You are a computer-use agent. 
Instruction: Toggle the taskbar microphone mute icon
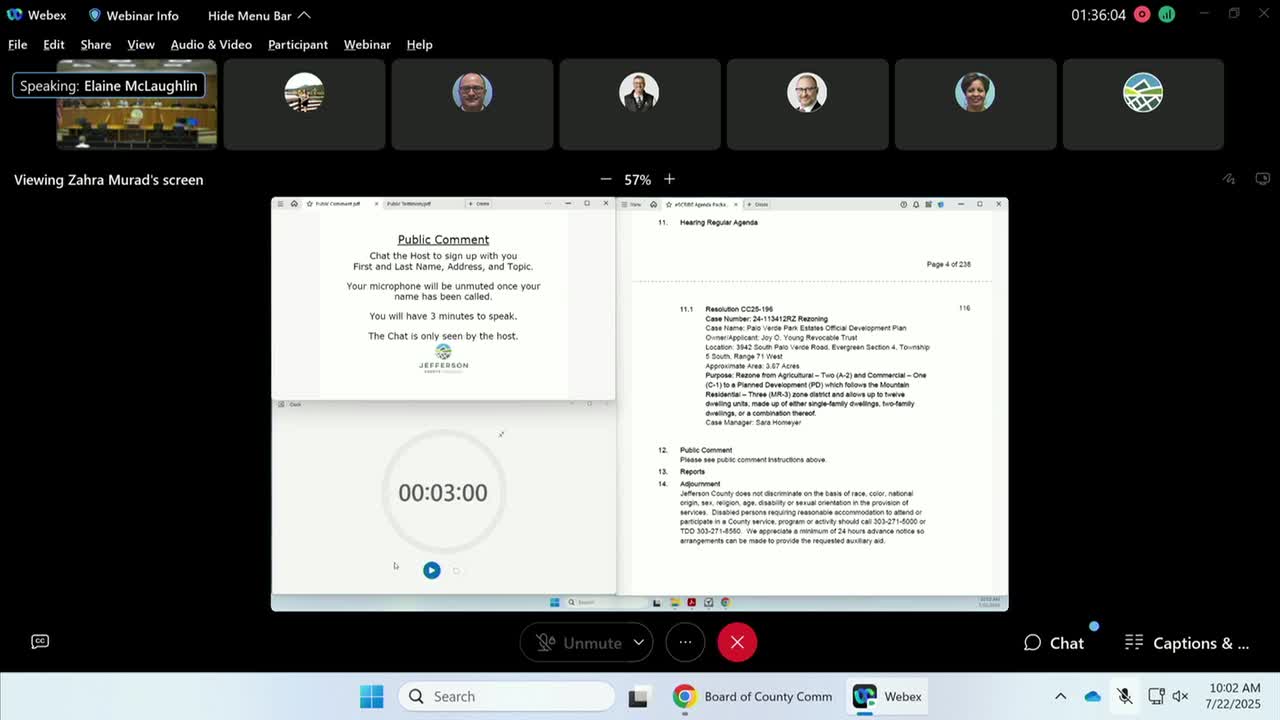1124,696
